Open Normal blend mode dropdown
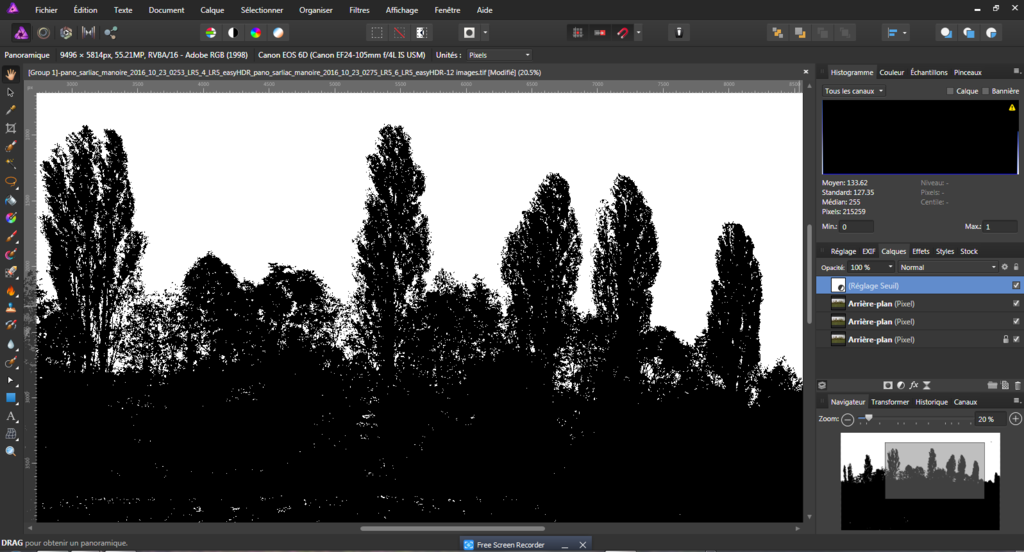The height and width of the screenshot is (552, 1024). coord(948,267)
